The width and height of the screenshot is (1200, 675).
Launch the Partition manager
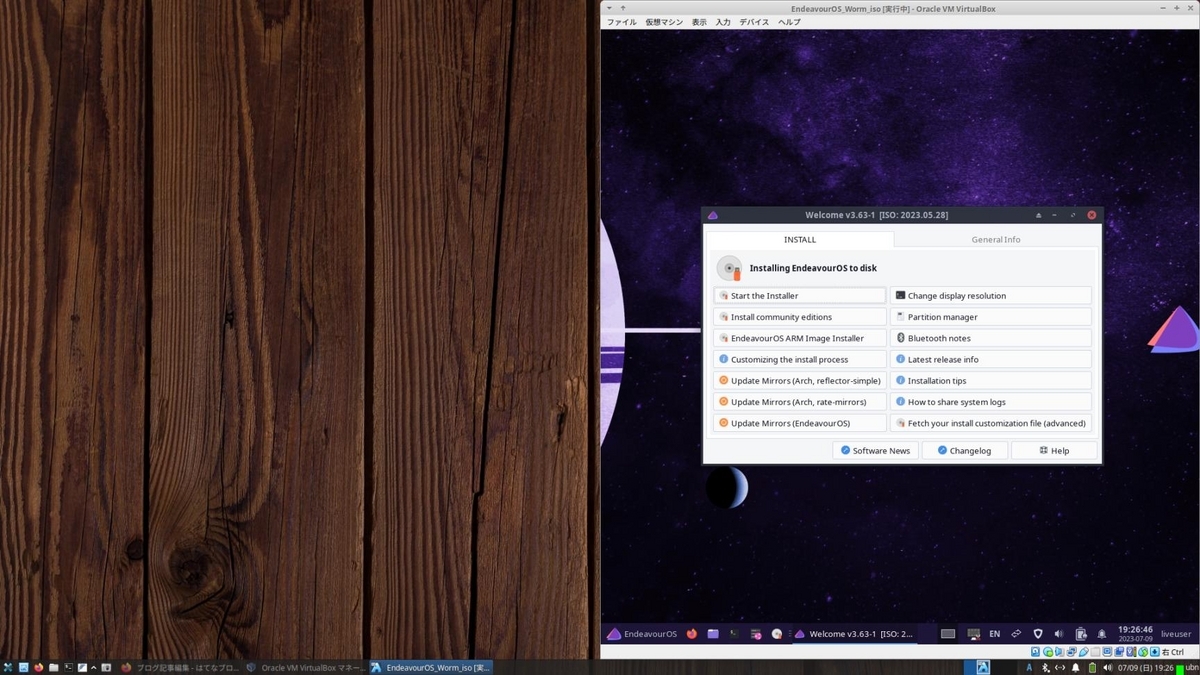[x=991, y=317]
